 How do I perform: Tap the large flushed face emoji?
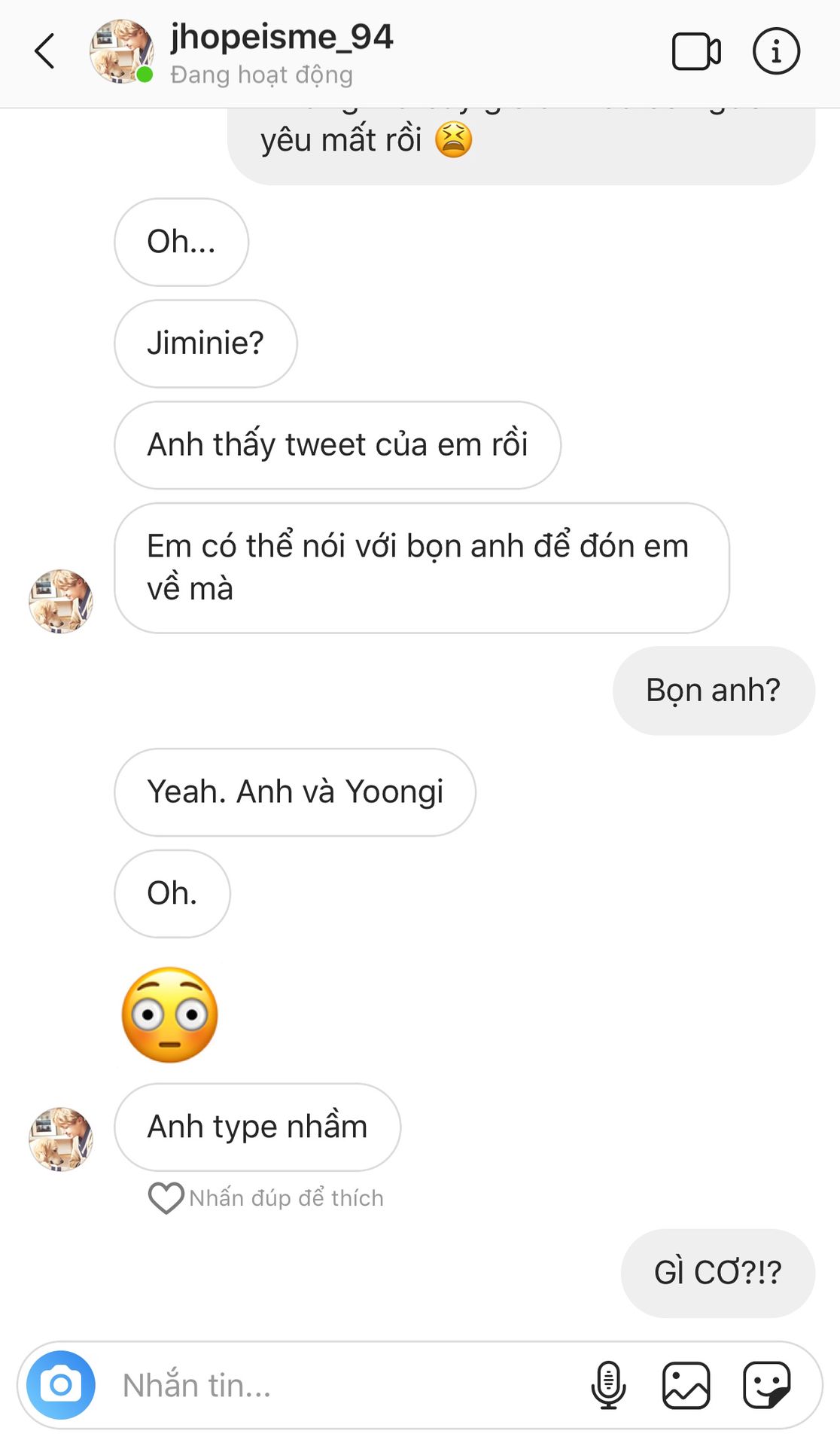coord(170,1014)
